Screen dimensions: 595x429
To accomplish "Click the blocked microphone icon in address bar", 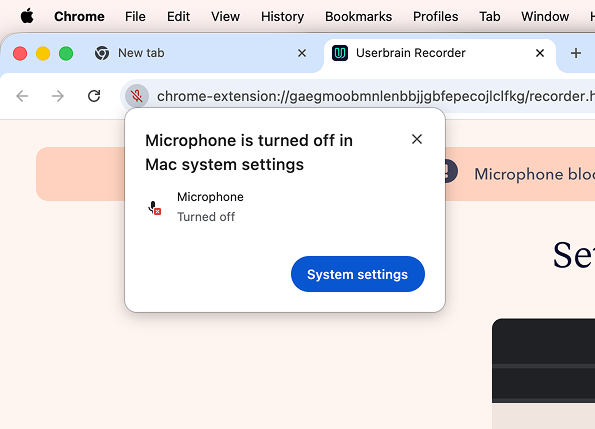I will [137, 96].
